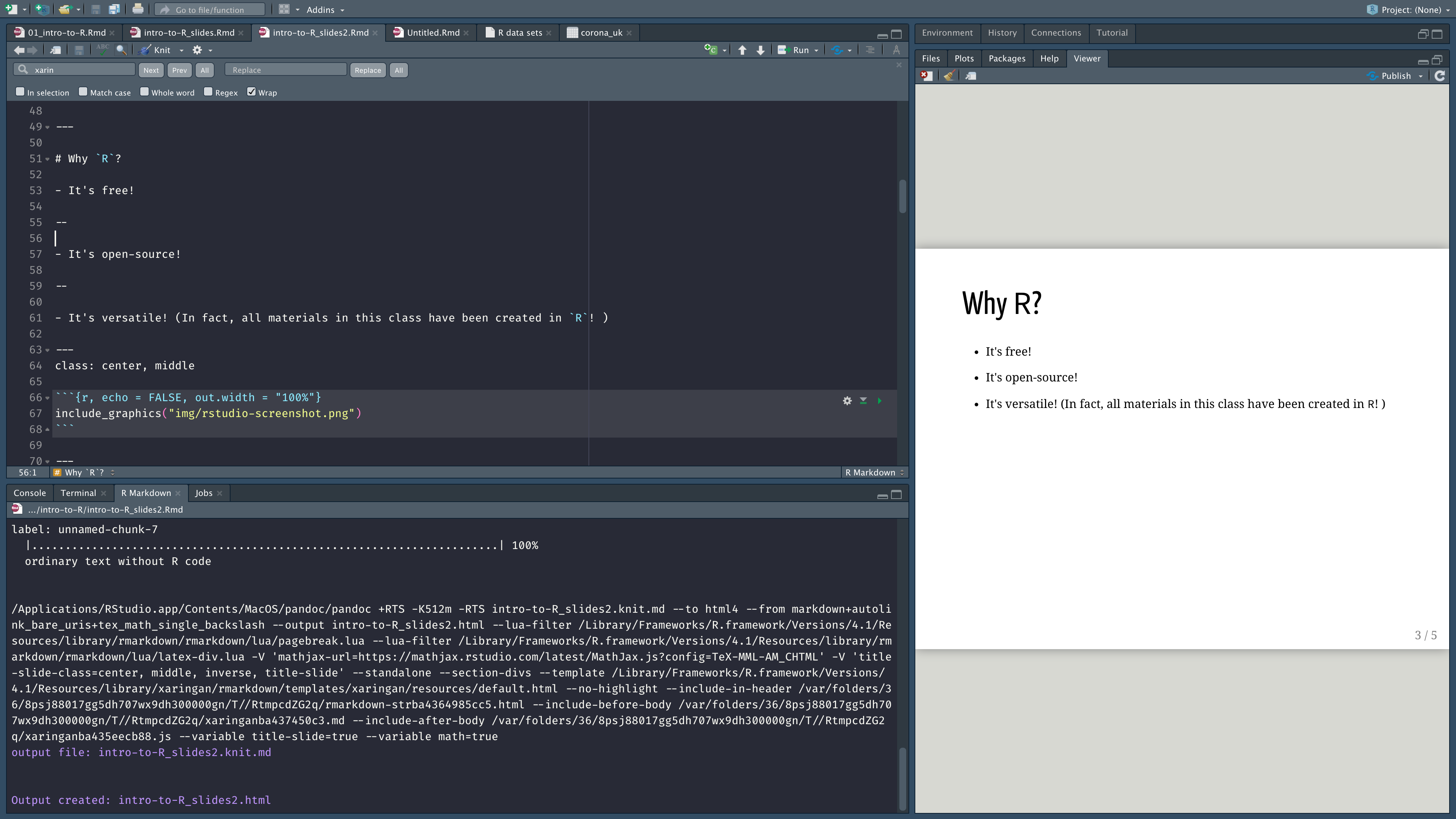This screenshot has width=1456, height=819.
Task: Open chunk options gear on line 66
Action: 847,401
